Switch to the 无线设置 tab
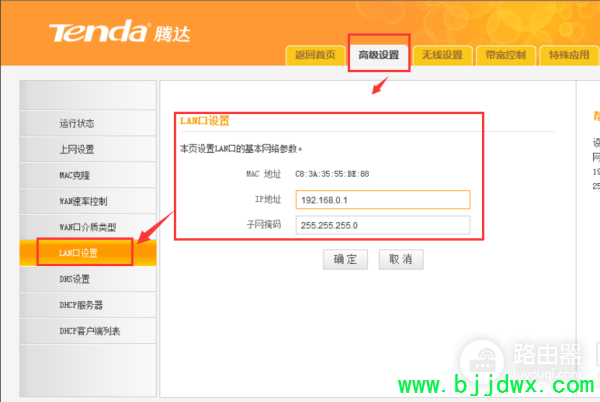The image size is (600, 402). [442, 55]
